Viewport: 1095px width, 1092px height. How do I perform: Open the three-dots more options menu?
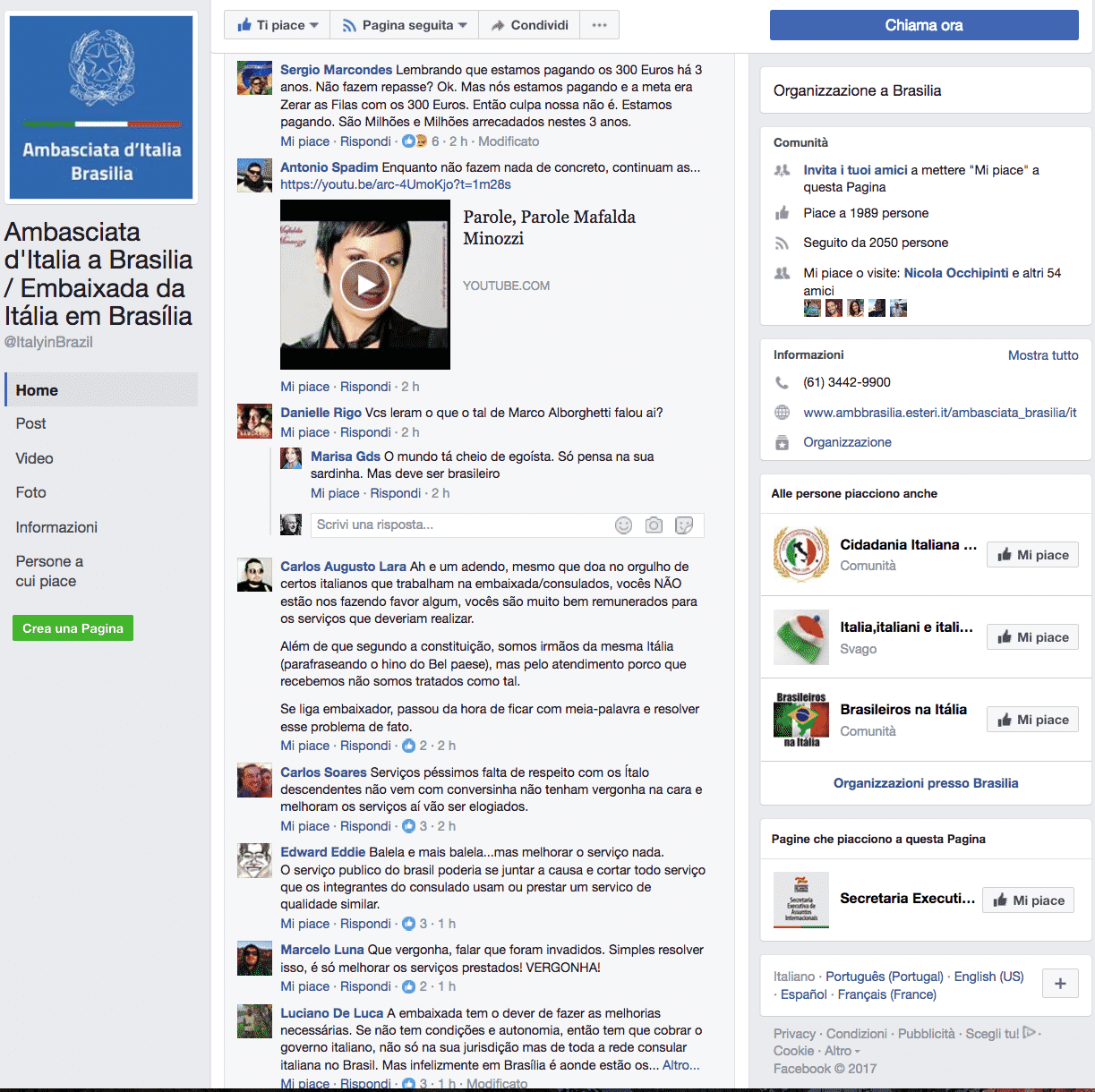point(599,25)
